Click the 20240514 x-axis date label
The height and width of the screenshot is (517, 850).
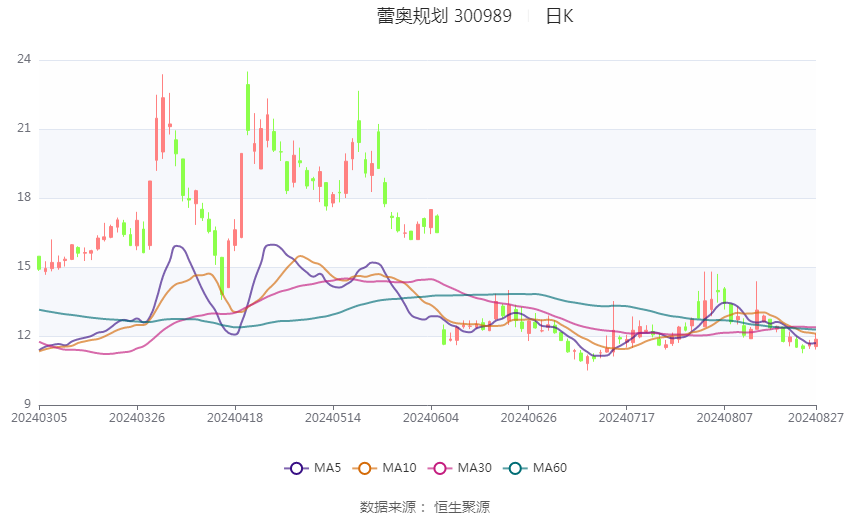pos(333,417)
